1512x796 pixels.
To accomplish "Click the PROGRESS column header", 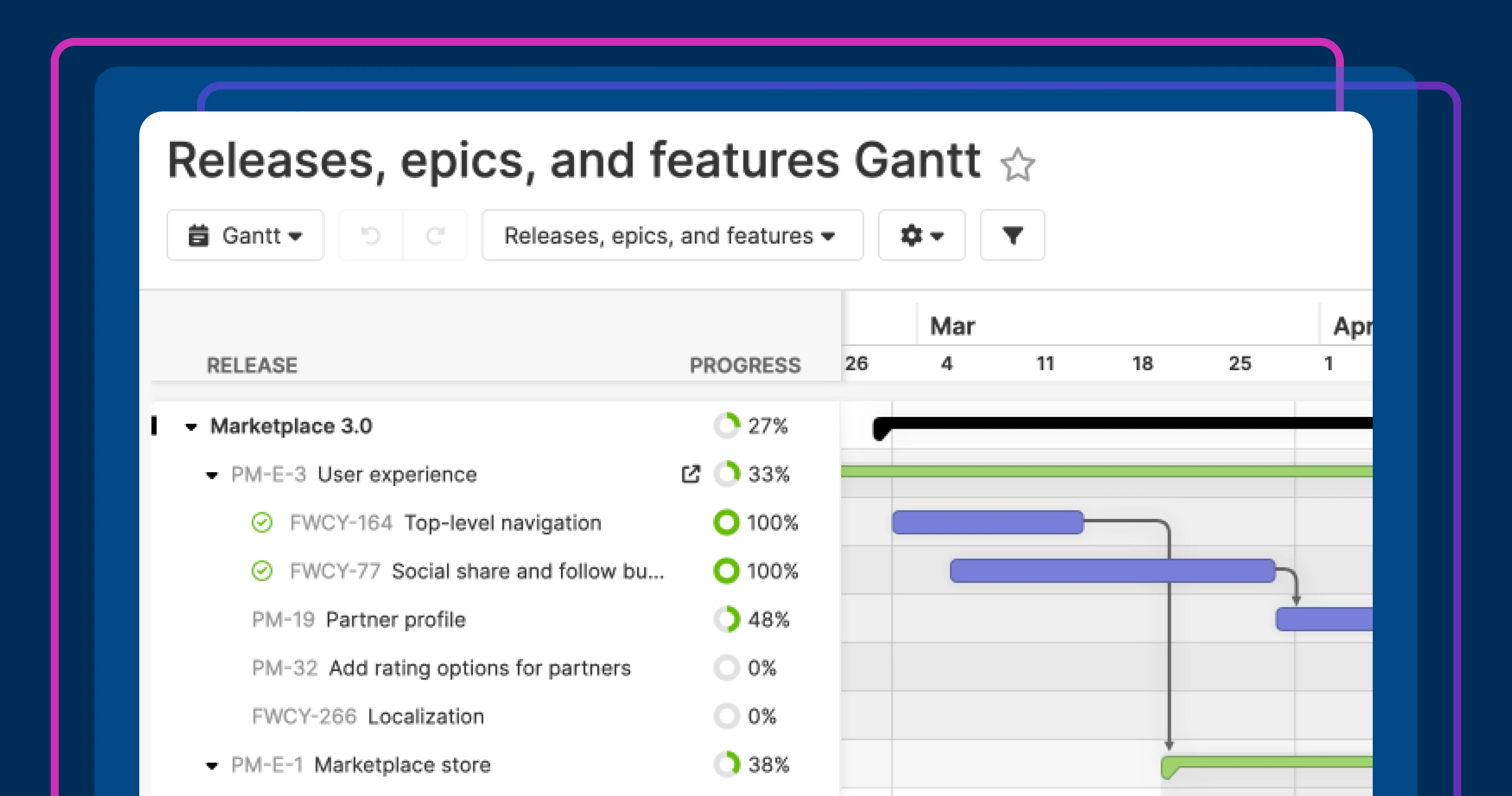I will point(744,365).
